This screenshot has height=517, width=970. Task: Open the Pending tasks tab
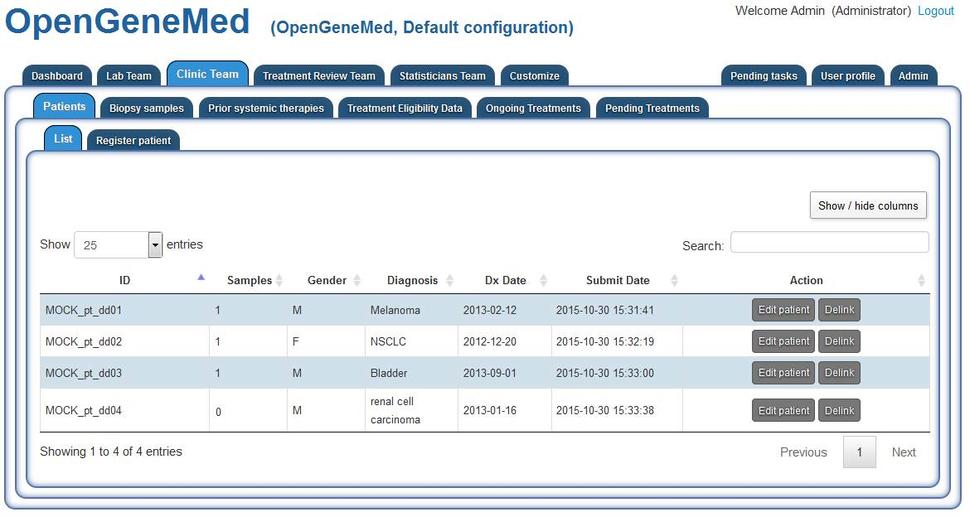763,76
